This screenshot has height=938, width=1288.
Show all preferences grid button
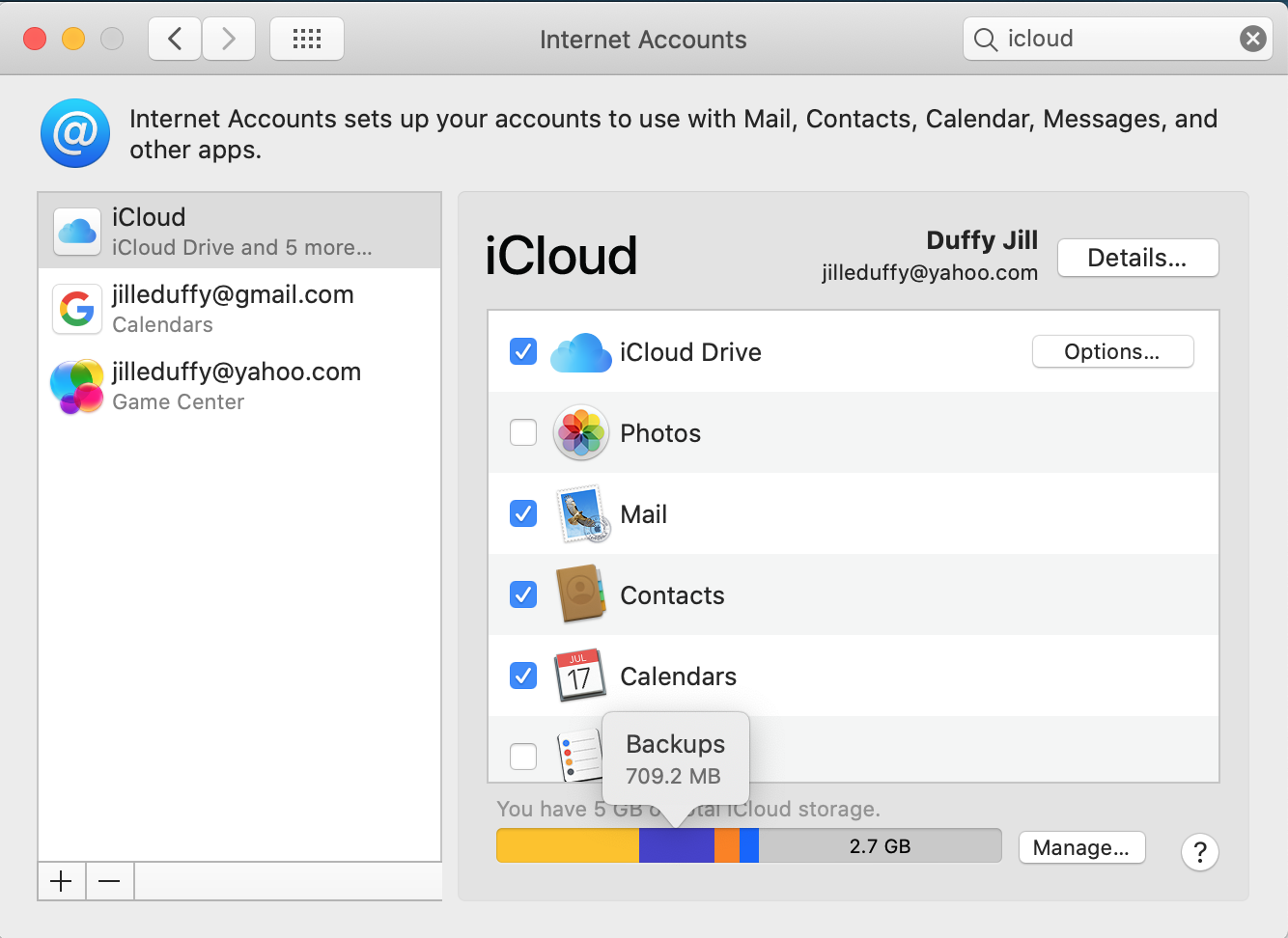(x=307, y=39)
